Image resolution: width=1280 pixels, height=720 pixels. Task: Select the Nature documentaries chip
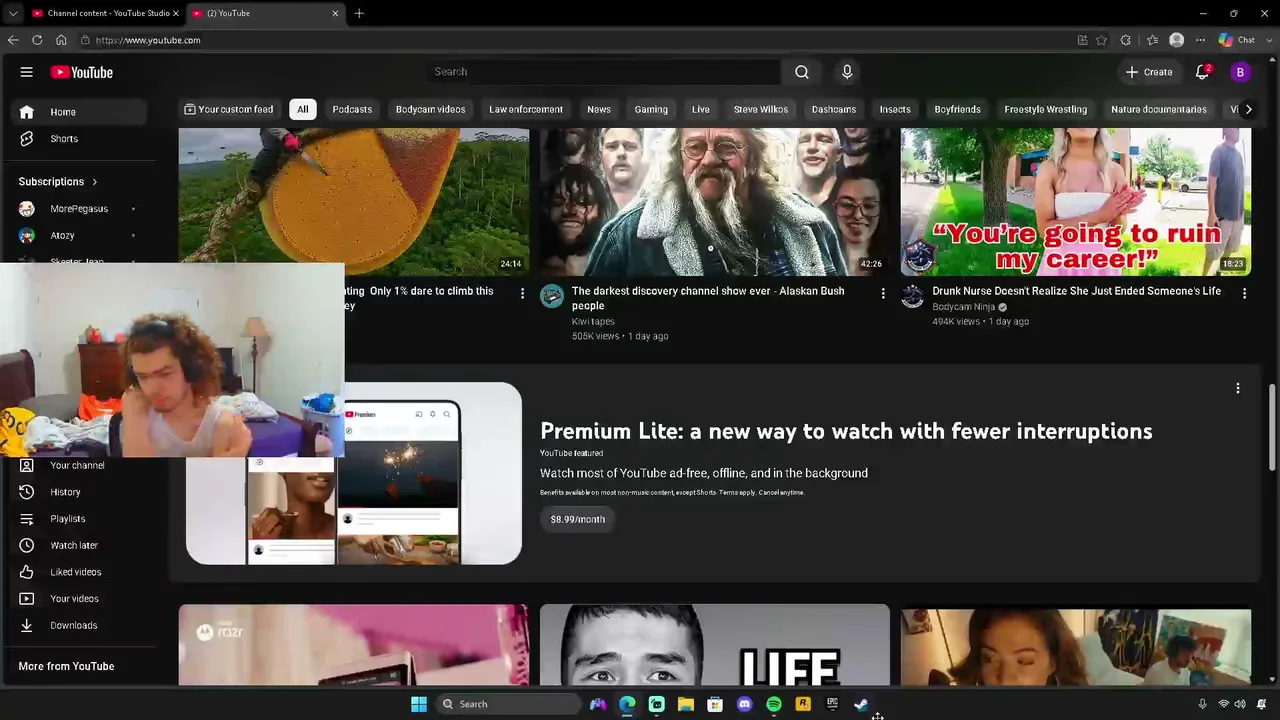[1159, 109]
